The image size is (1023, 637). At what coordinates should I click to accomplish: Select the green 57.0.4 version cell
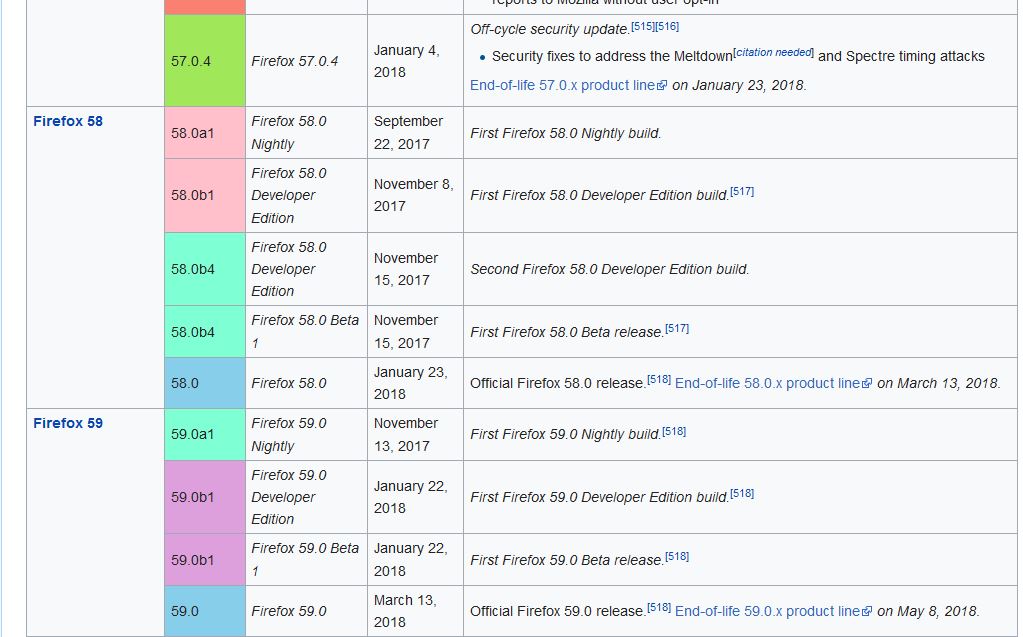click(x=205, y=61)
